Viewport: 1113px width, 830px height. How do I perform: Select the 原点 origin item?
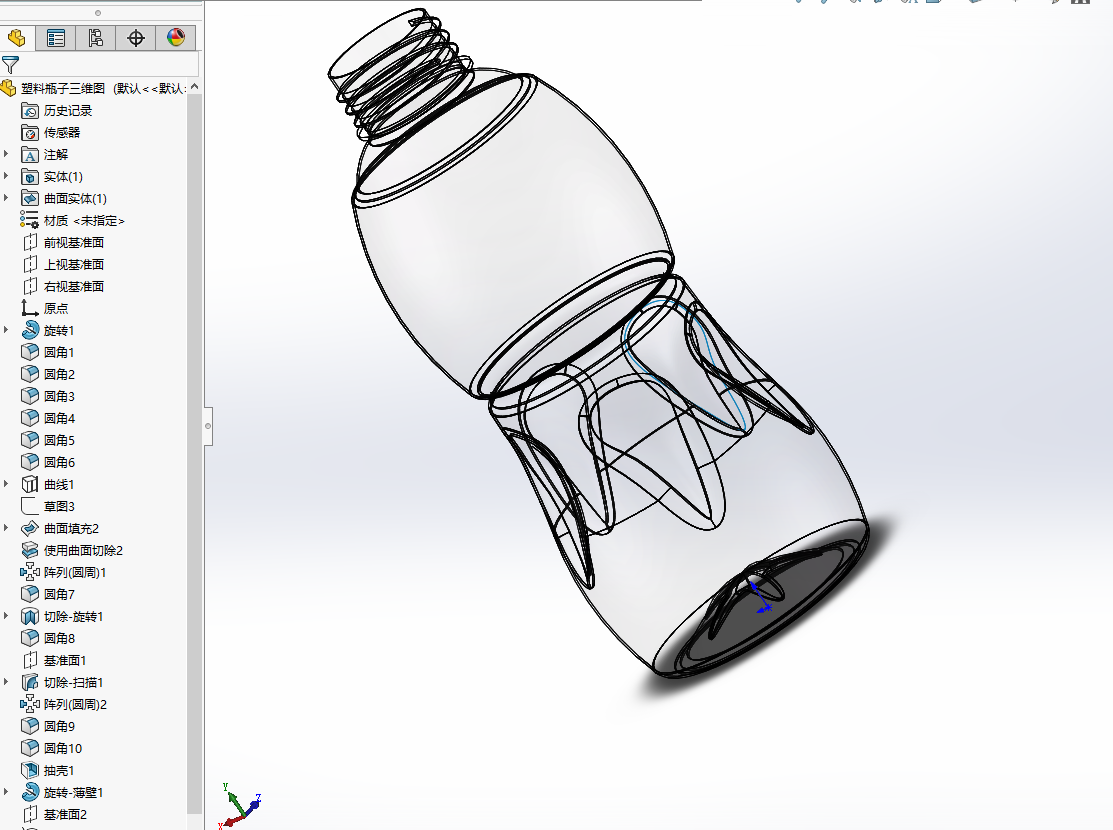[x=56, y=309]
